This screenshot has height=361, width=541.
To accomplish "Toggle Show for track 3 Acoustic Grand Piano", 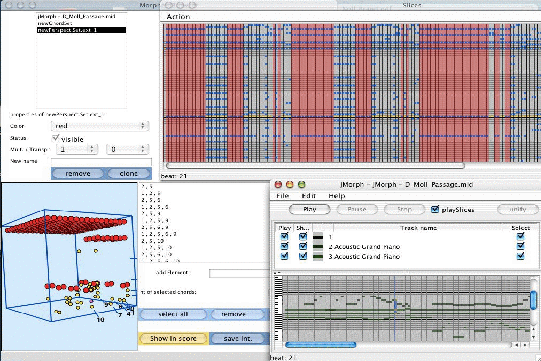I will [x=303, y=256].
